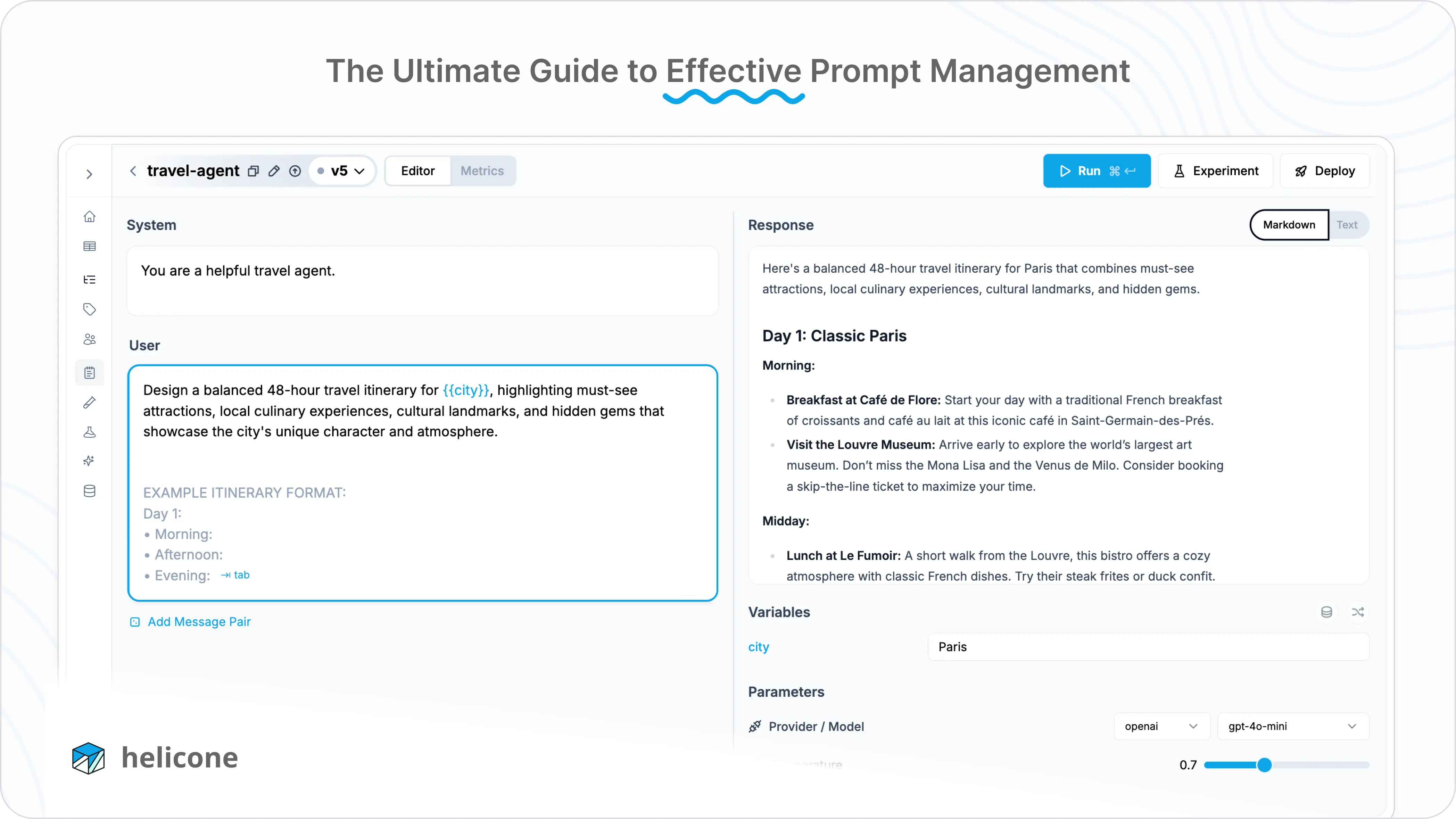Switch to the Editor tab
Screen dimensions: 1456x819
click(x=417, y=170)
